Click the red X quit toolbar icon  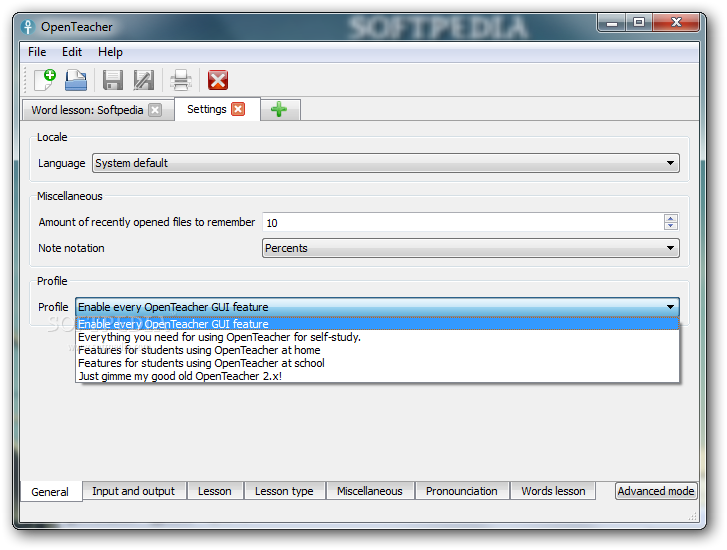pyautogui.click(x=217, y=80)
